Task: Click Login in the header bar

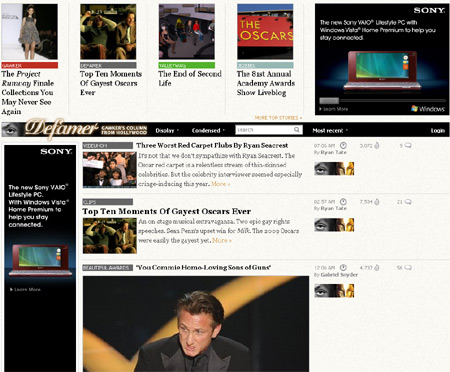Action: pyautogui.click(x=437, y=130)
